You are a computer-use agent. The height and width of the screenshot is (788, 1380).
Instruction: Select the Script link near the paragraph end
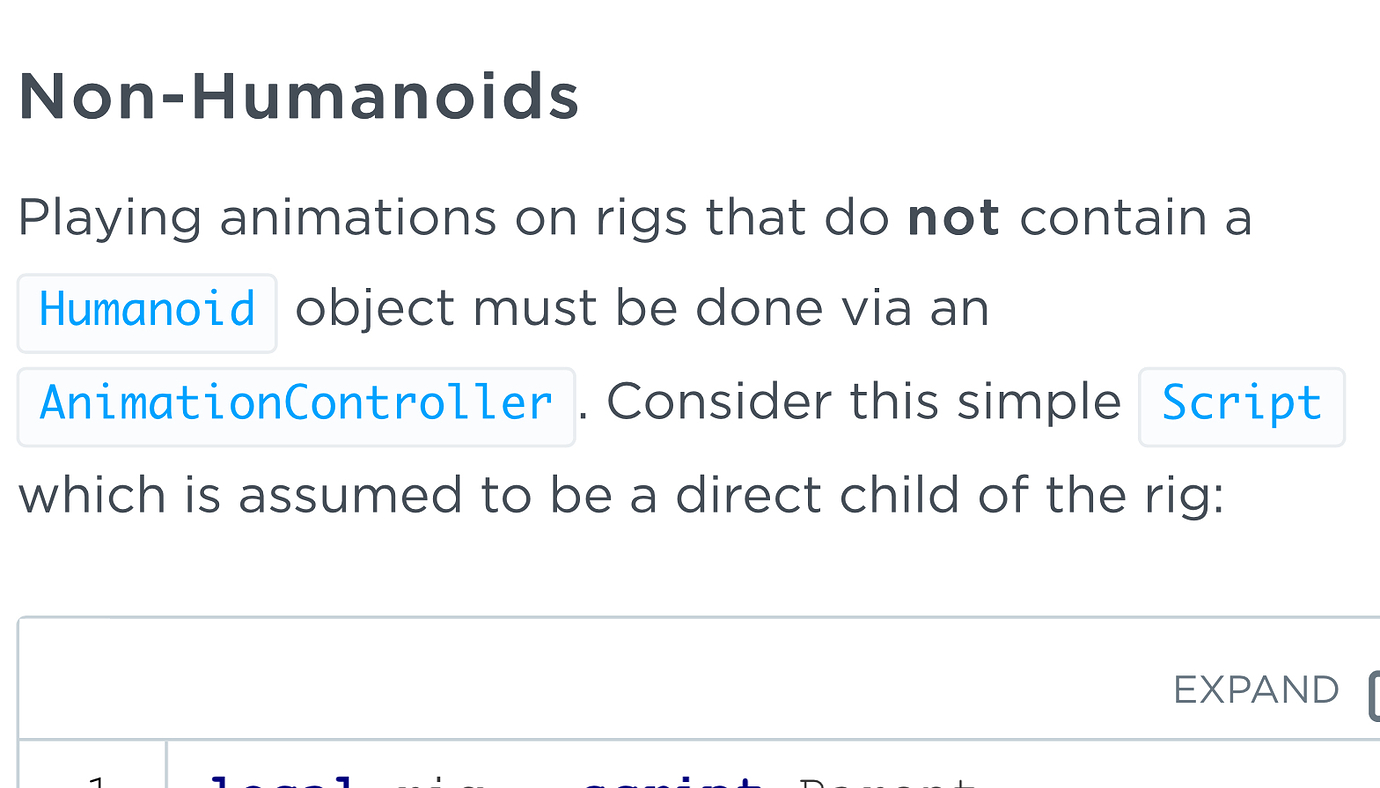1241,405
